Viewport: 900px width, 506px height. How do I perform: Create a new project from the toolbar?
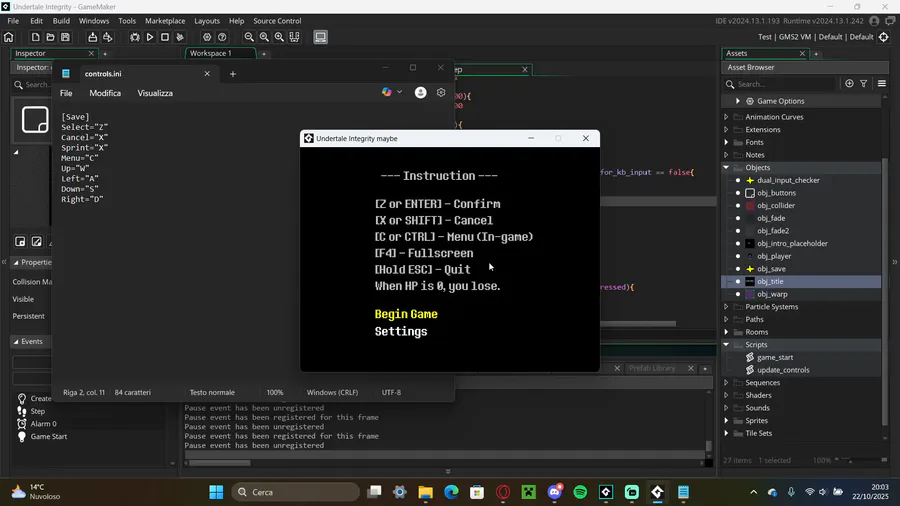pos(36,37)
